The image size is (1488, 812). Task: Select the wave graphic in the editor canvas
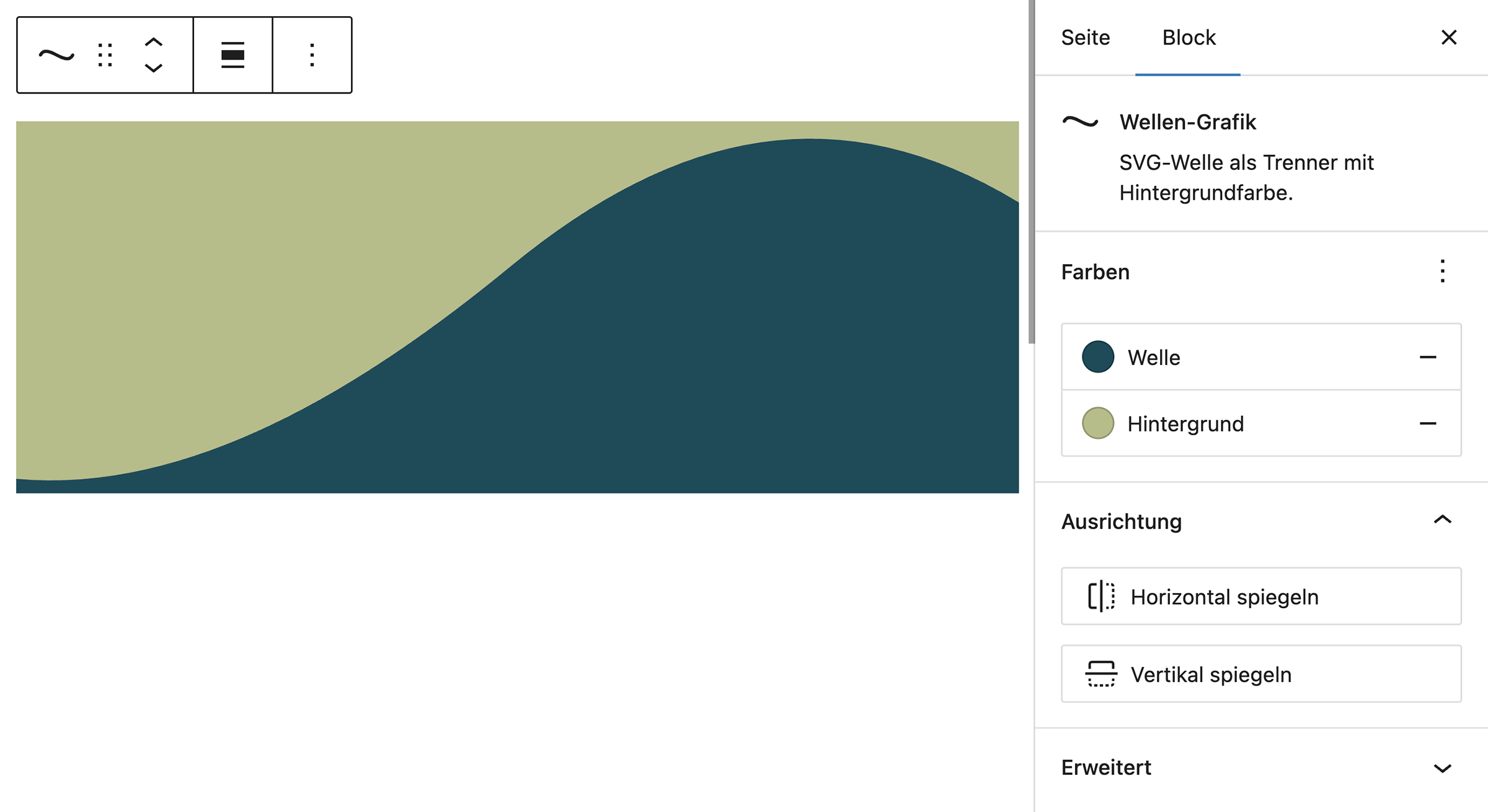pyautogui.click(x=517, y=307)
